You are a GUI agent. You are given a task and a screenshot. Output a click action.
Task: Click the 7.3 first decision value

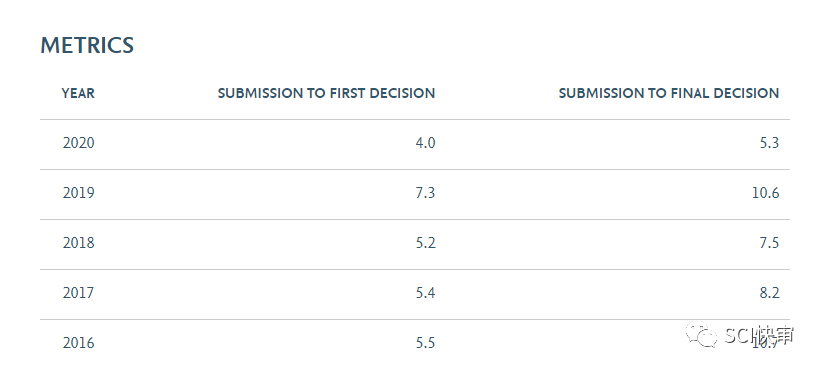(x=425, y=193)
